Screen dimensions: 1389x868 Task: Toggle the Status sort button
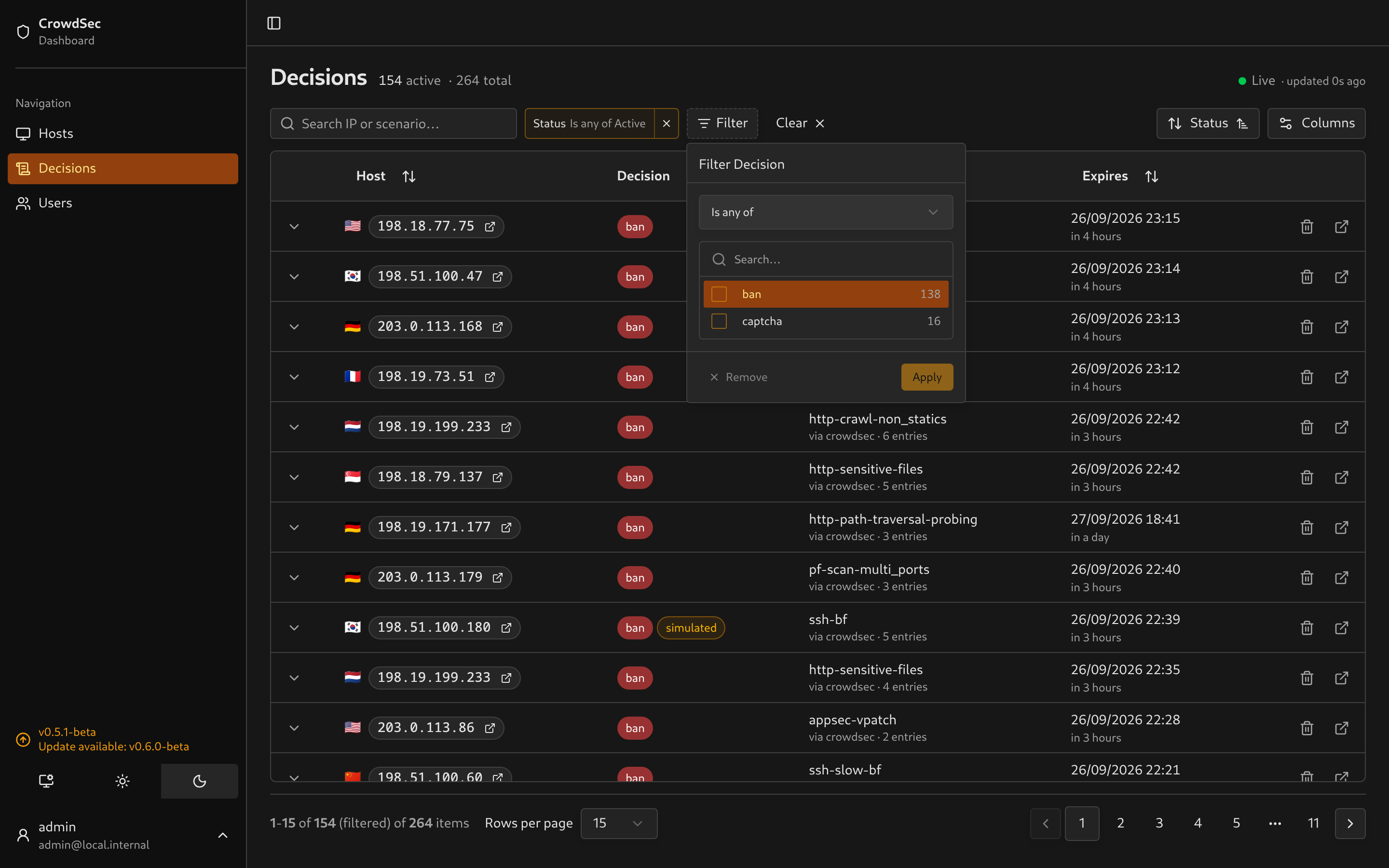coord(1208,123)
